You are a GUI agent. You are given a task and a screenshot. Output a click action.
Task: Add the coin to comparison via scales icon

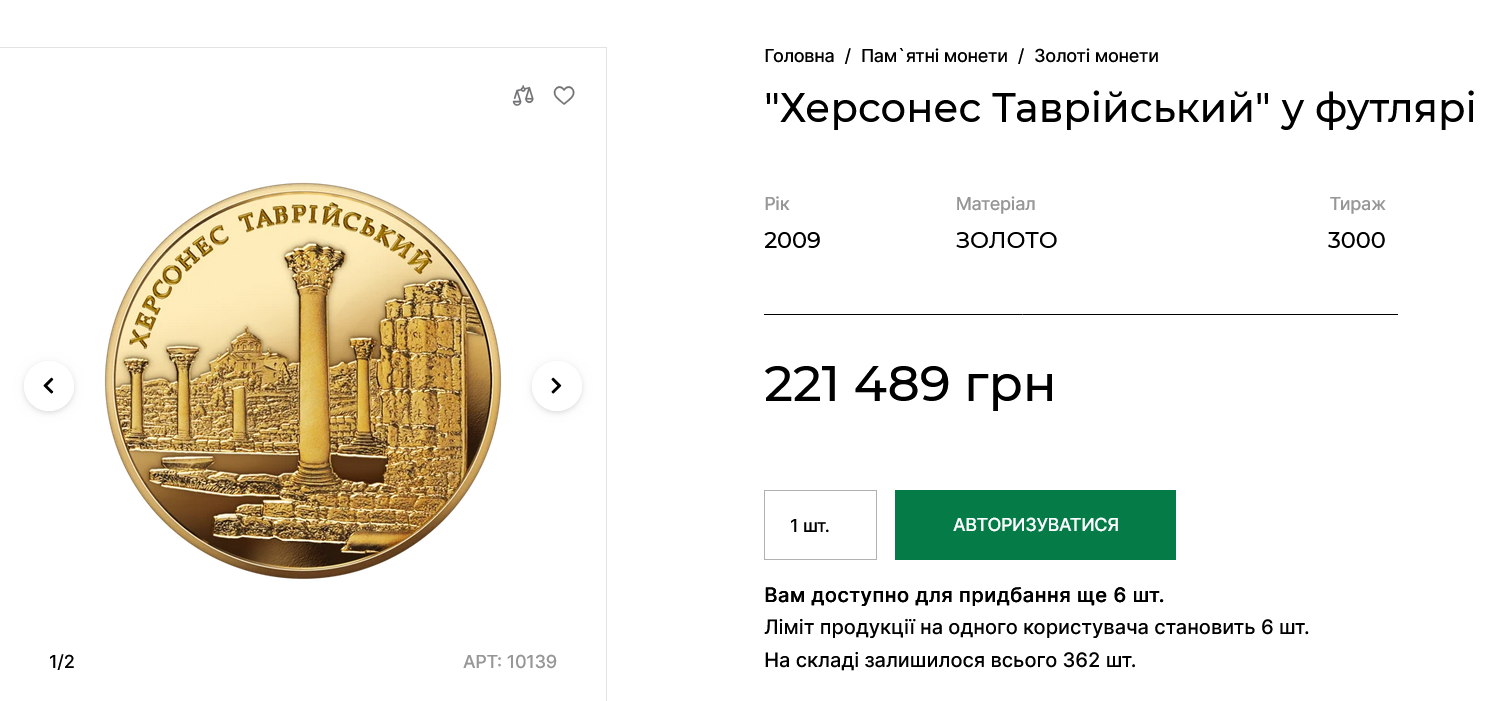pos(522,95)
